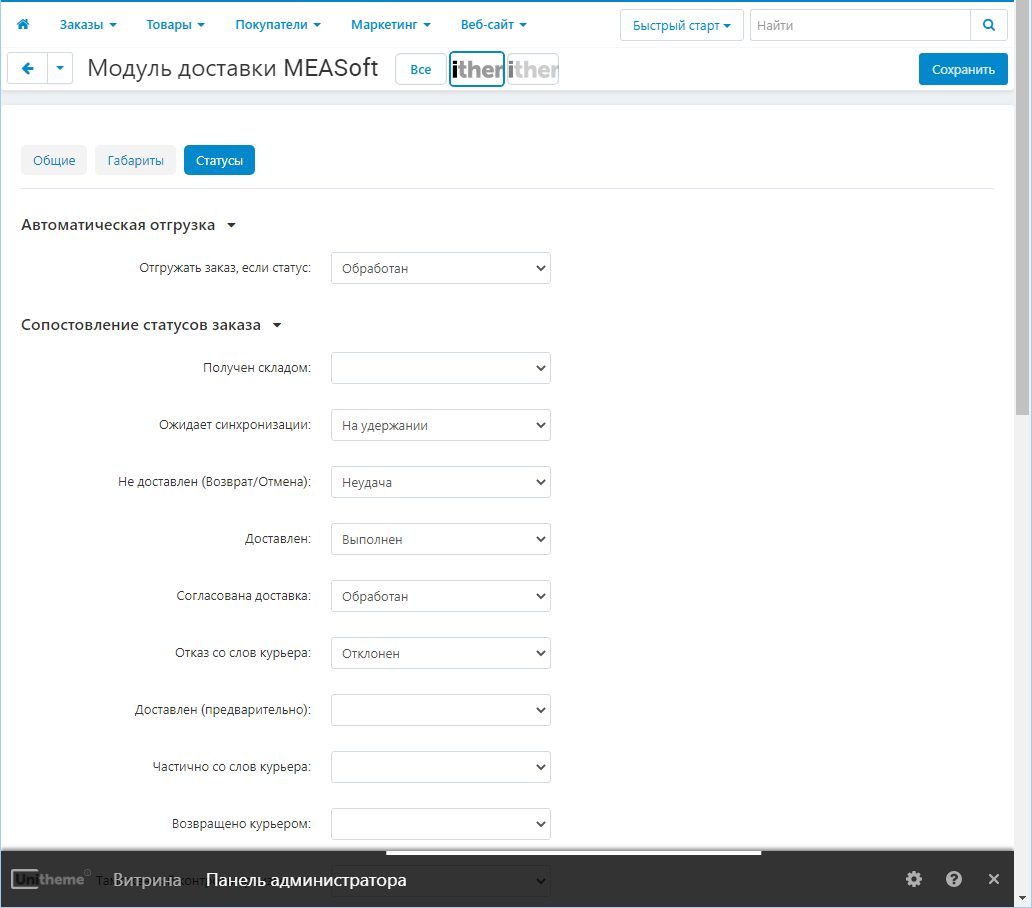
Task: Open the Возвращено курьером dropdown
Action: click(x=441, y=824)
